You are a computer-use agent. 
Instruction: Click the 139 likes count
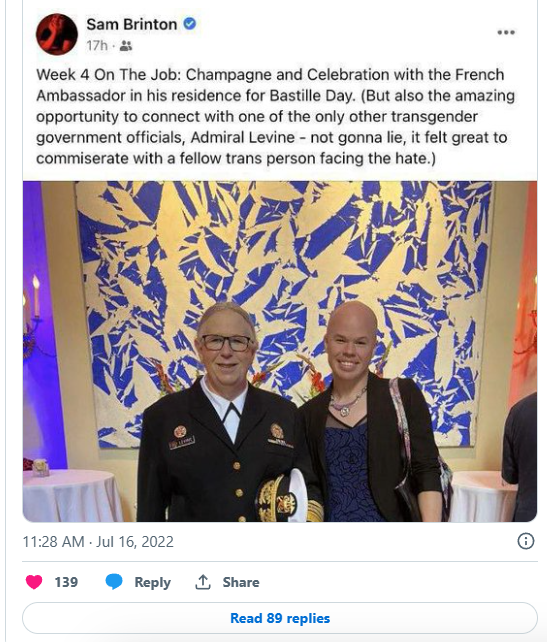(66, 582)
